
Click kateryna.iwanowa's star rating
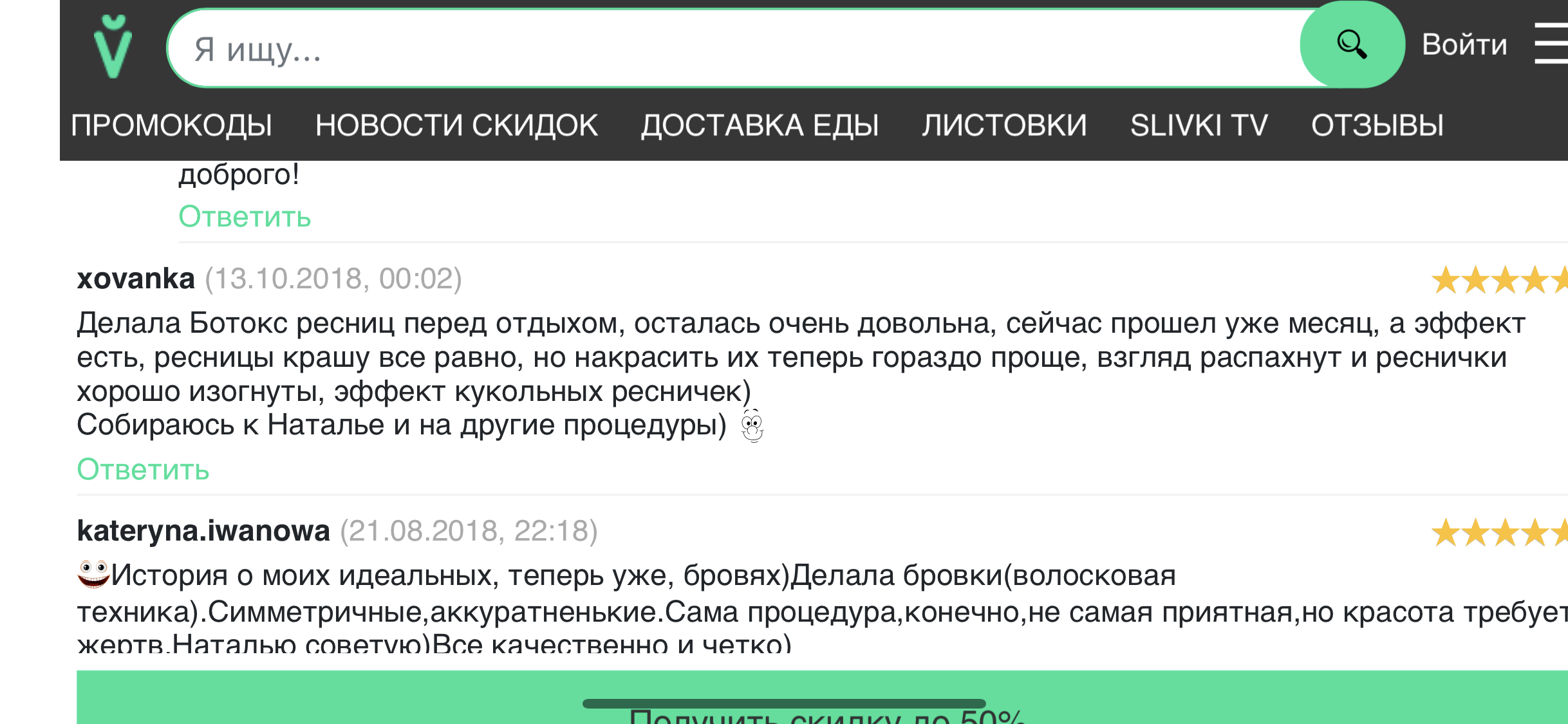pos(1498,533)
